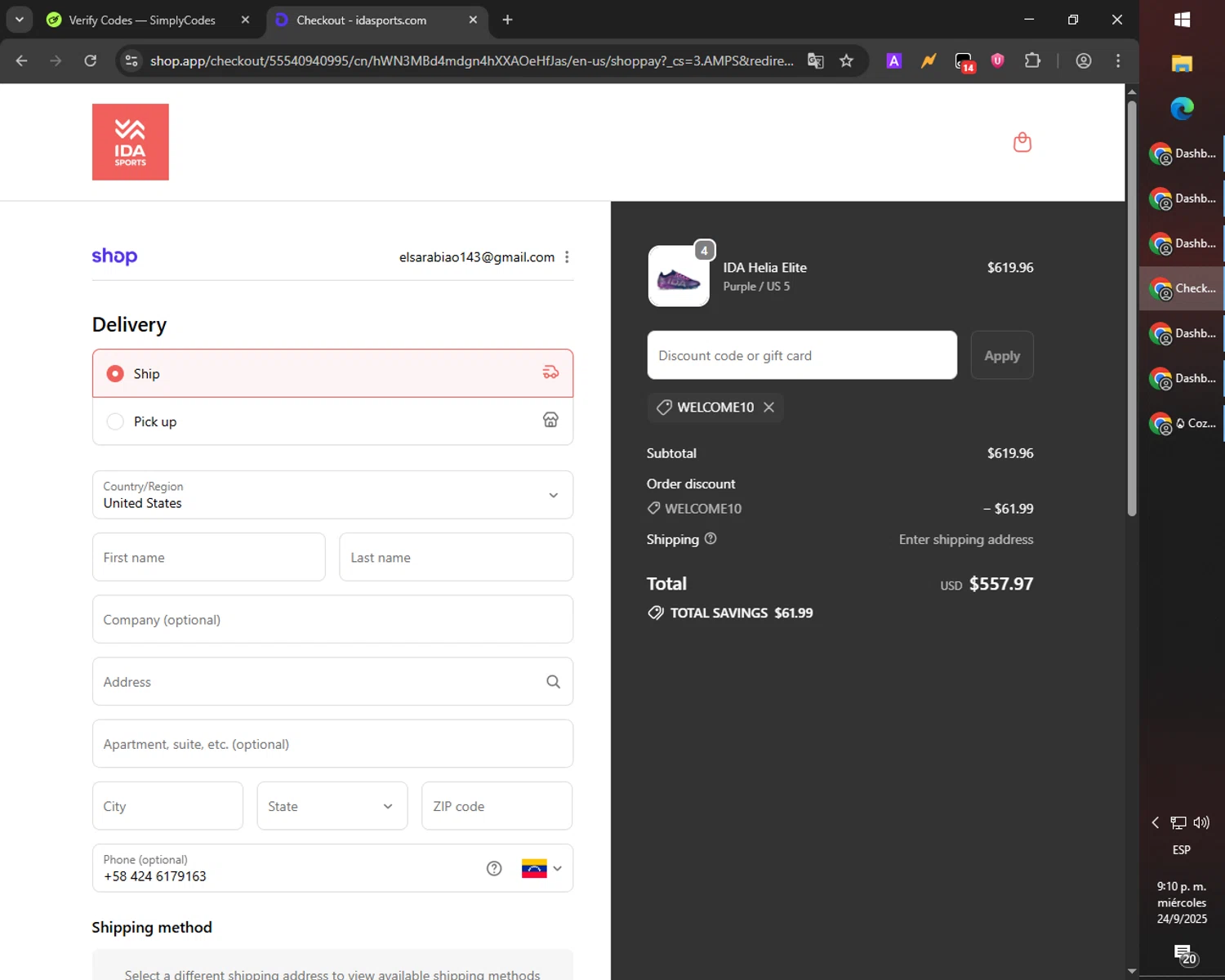The width and height of the screenshot is (1225, 980).
Task: Click the ZIP code field
Action: 497,806
